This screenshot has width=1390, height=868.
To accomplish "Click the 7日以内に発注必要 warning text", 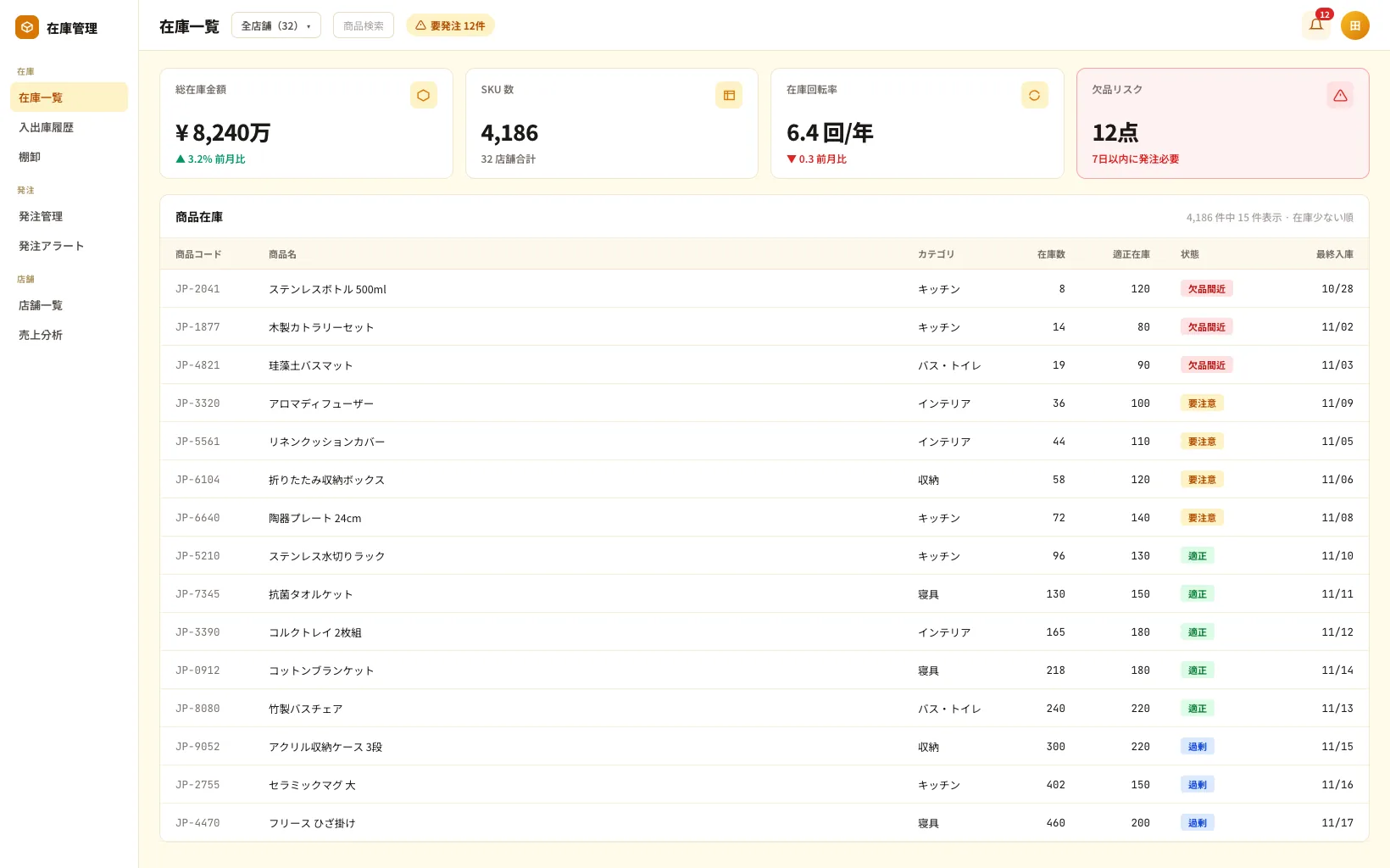I will pyautogui.click(x=1136, y=159).
